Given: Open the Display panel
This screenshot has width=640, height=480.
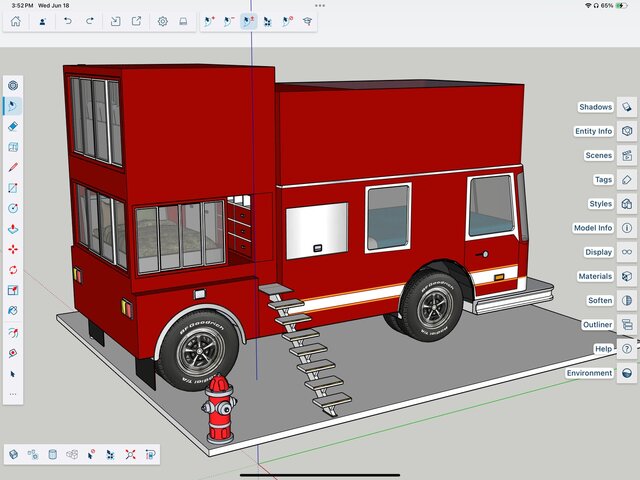Looking at the screenshot, I should pyautogui.click(x=599, y=252).
